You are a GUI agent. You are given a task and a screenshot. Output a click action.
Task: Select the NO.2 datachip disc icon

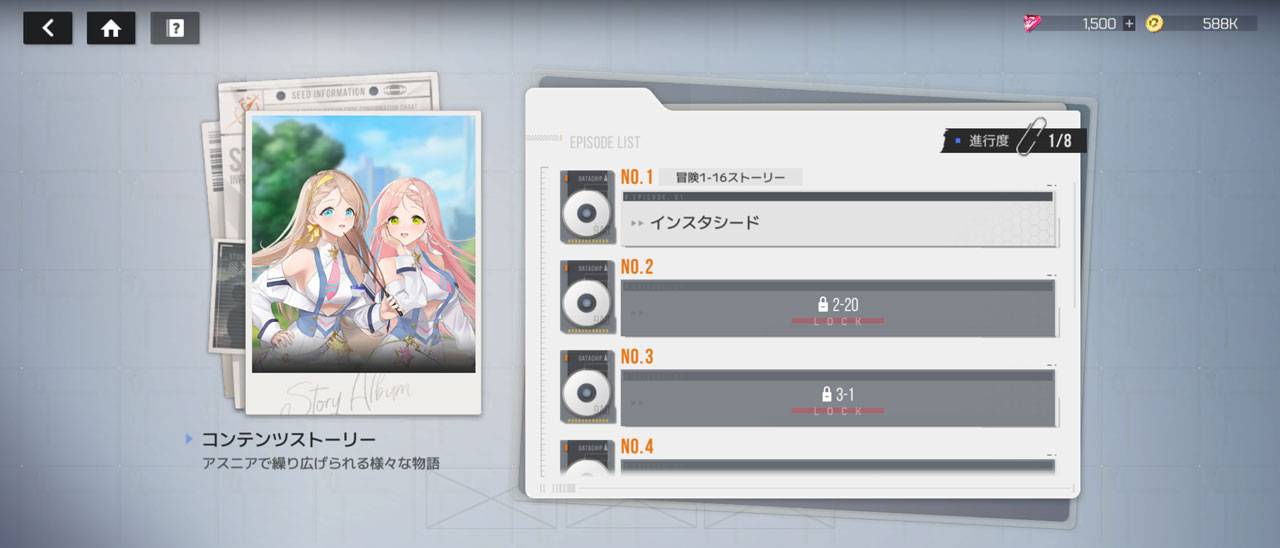click(587, 298)
